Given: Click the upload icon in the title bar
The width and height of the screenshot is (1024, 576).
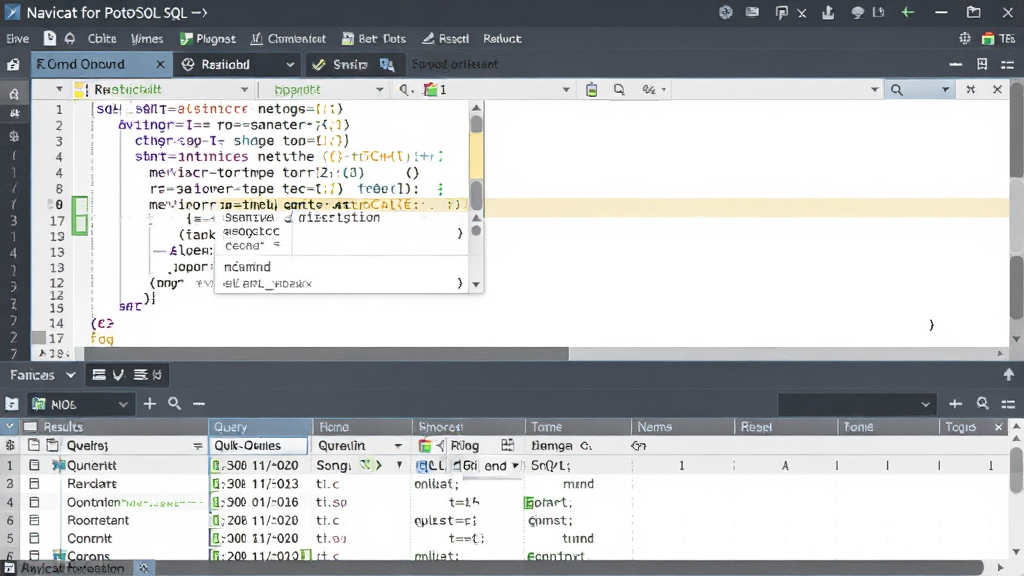Looking at the screenshot, I should tap(828, 12).
